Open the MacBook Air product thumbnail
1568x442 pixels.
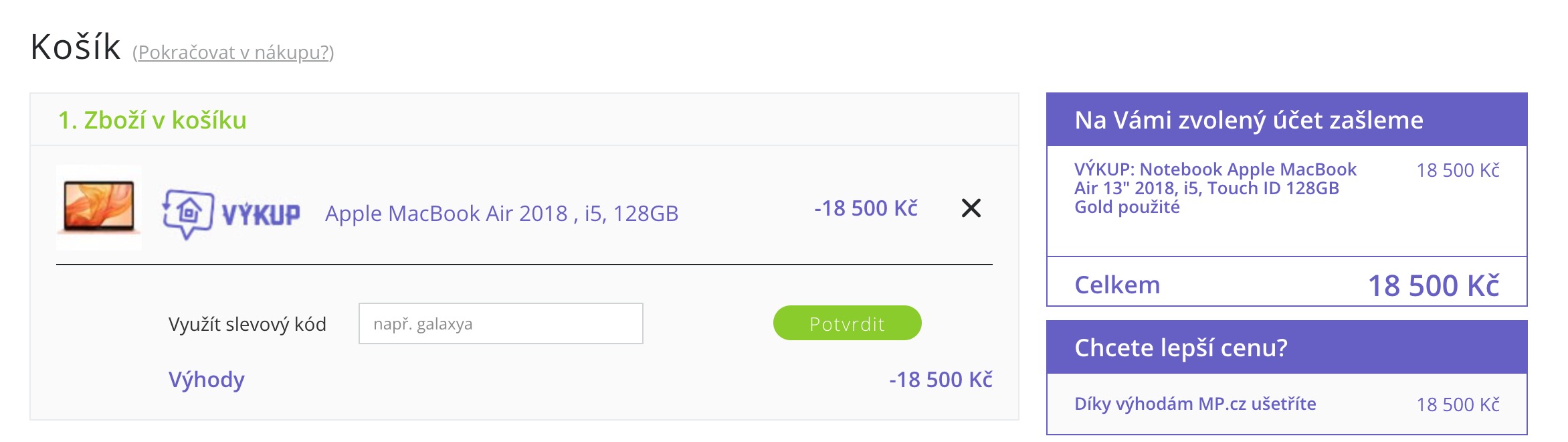pos(99,208)
